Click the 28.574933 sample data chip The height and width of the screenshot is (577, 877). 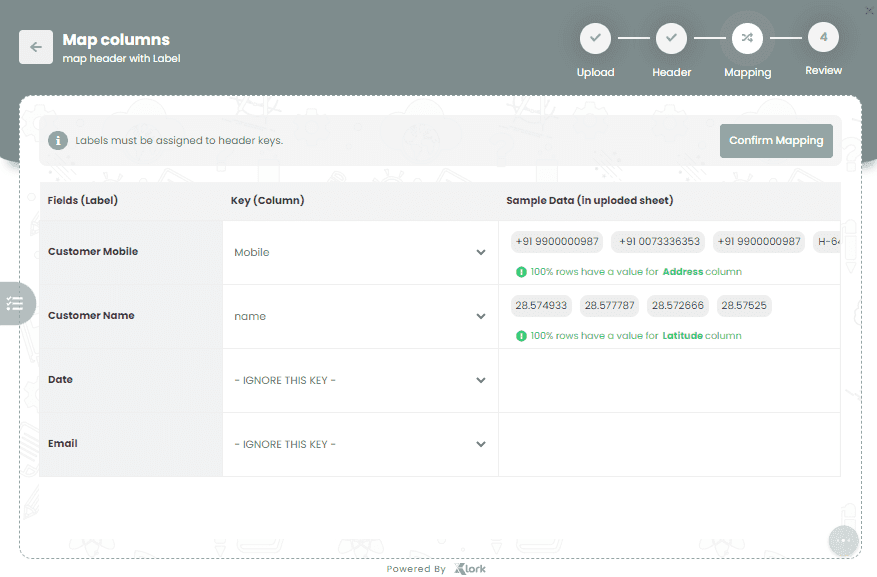pos(542,305)
